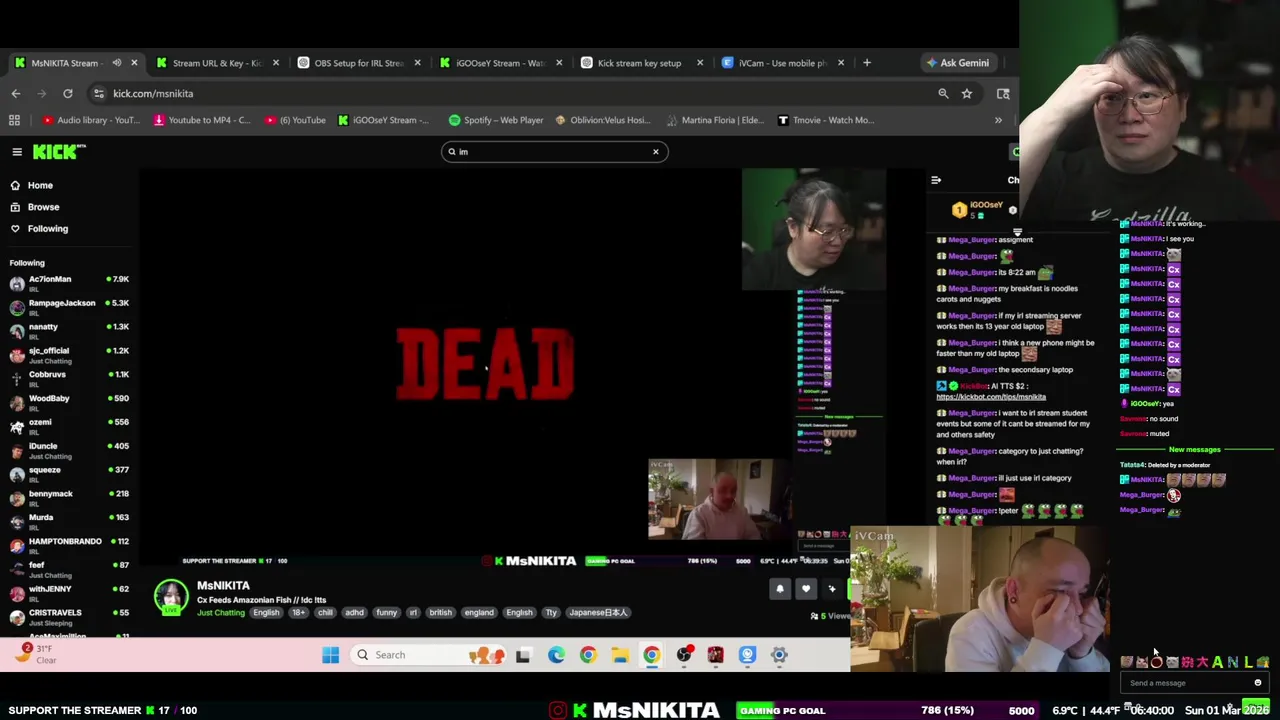Open Spotify Web Player bookmark
Viewport: 1280px width, 720px height.
coord(496,120)
